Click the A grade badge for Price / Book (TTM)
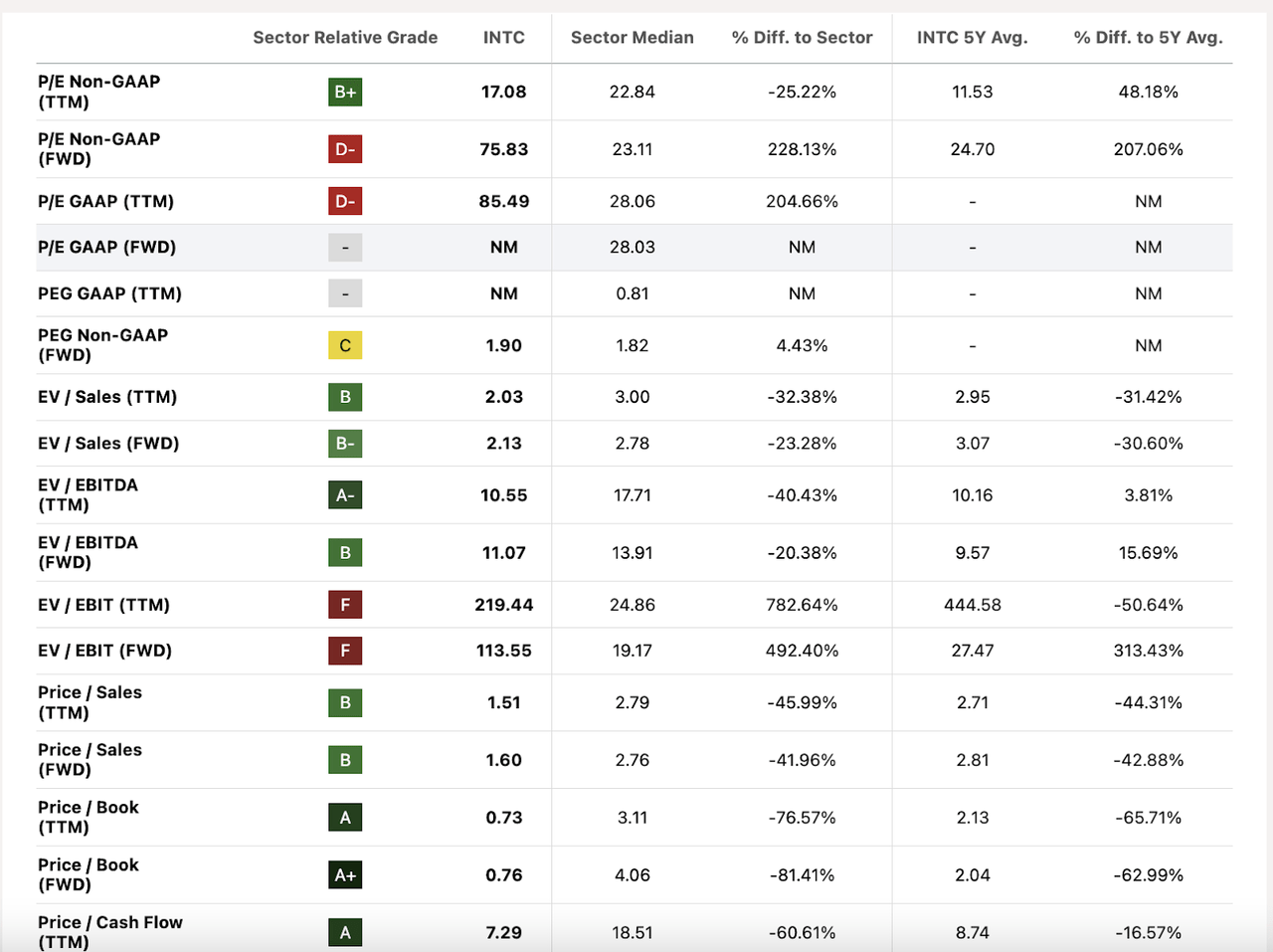Screen dimensions: 1273x952 tap(345, 818)
